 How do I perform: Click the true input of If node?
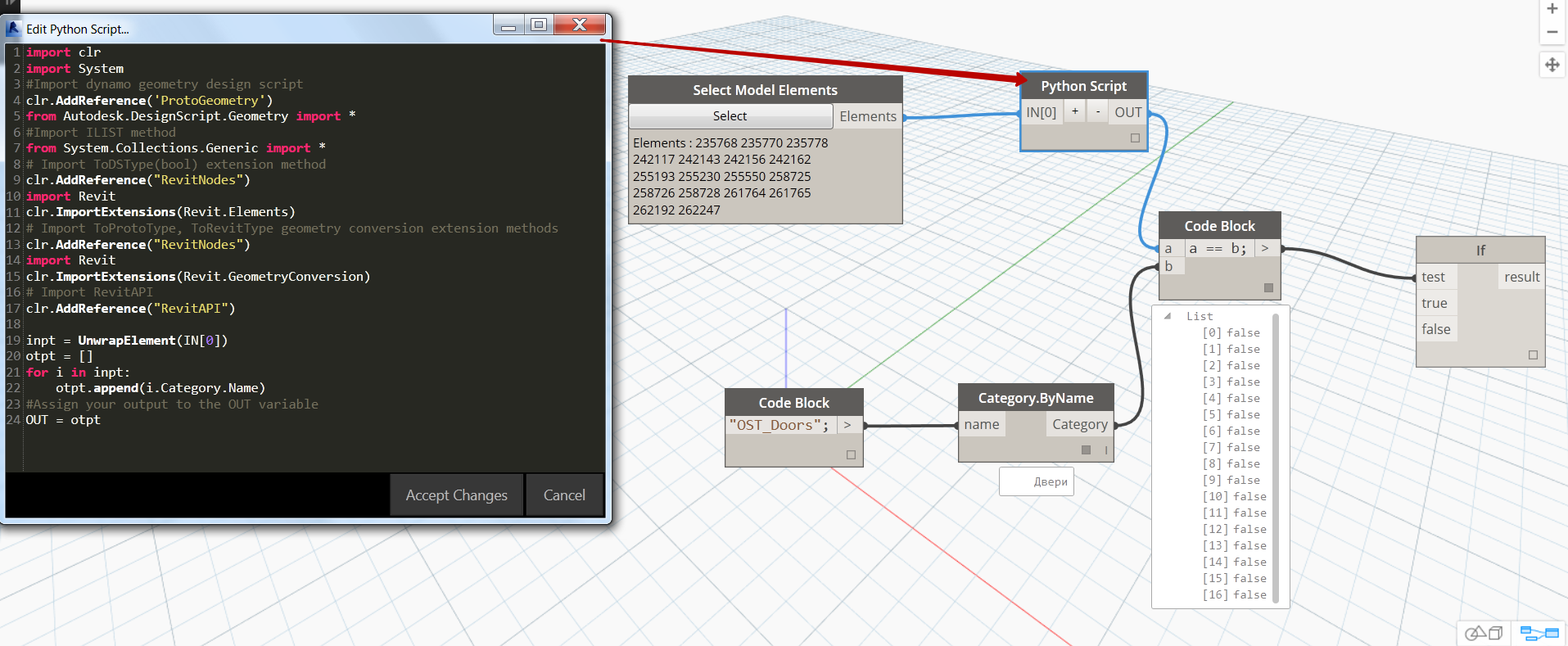(x=1436, y=303)
